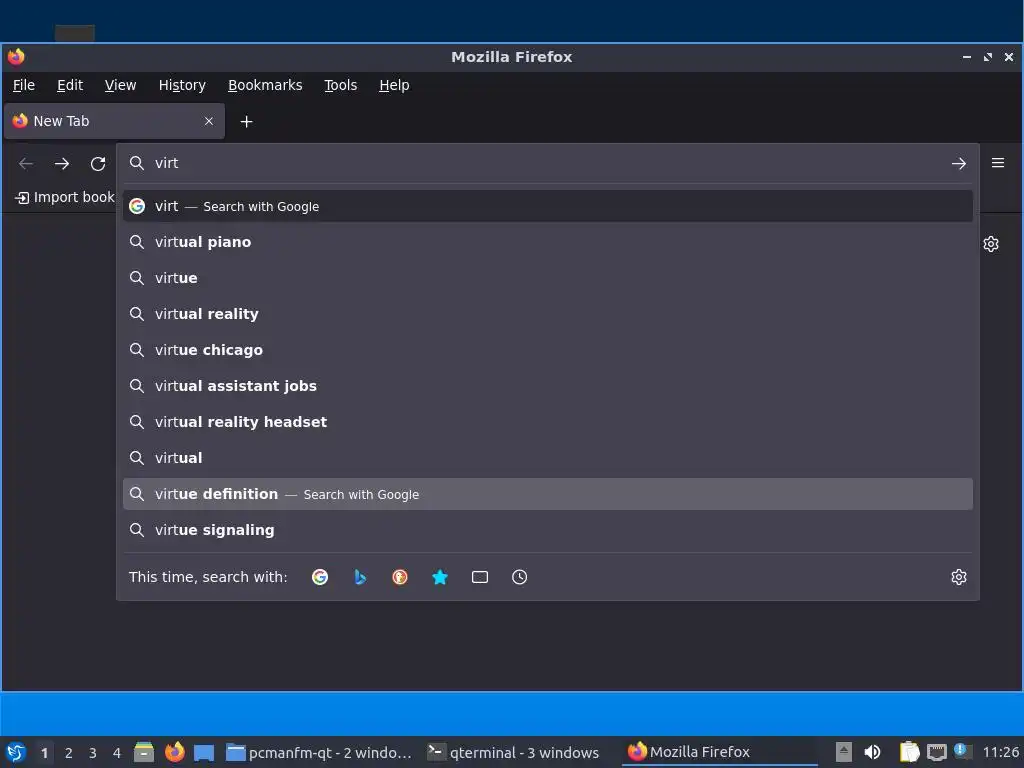Open the Help menu
Screen dimensions: 1024x768
[x=394, y=85]
